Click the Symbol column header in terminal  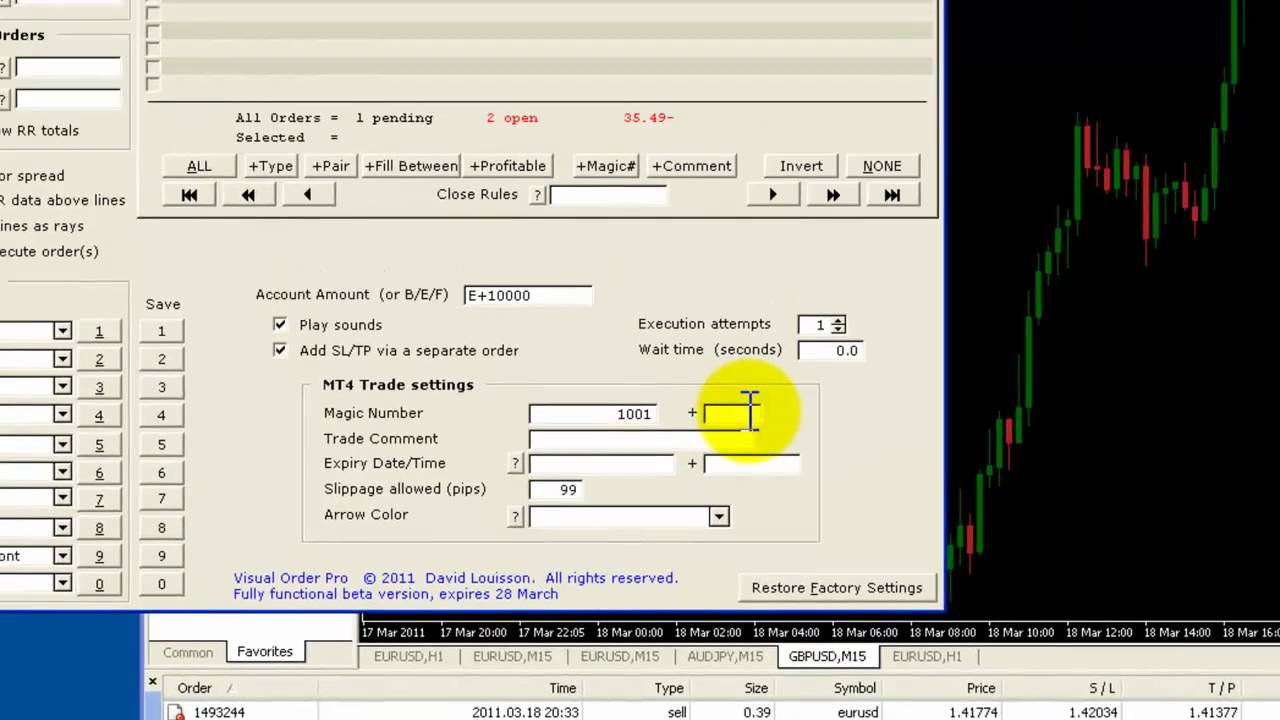point(855,688)
